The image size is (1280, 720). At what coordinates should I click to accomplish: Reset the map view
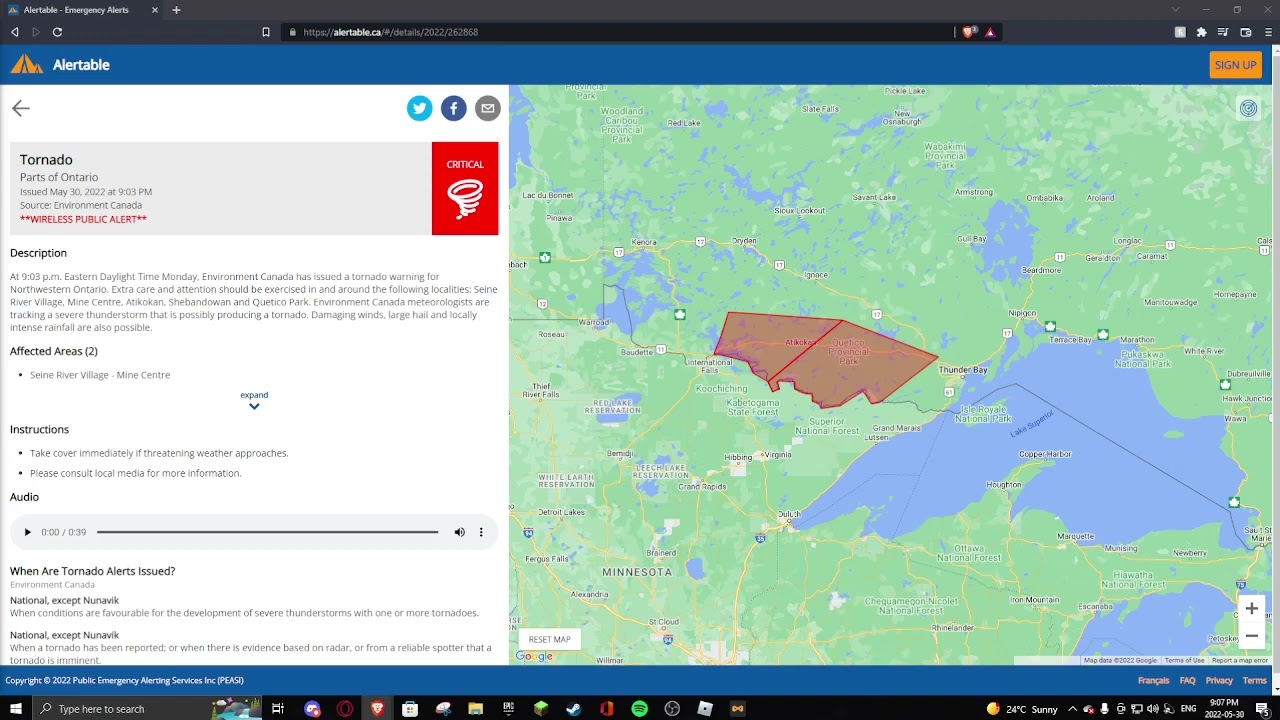click(549, 639)
